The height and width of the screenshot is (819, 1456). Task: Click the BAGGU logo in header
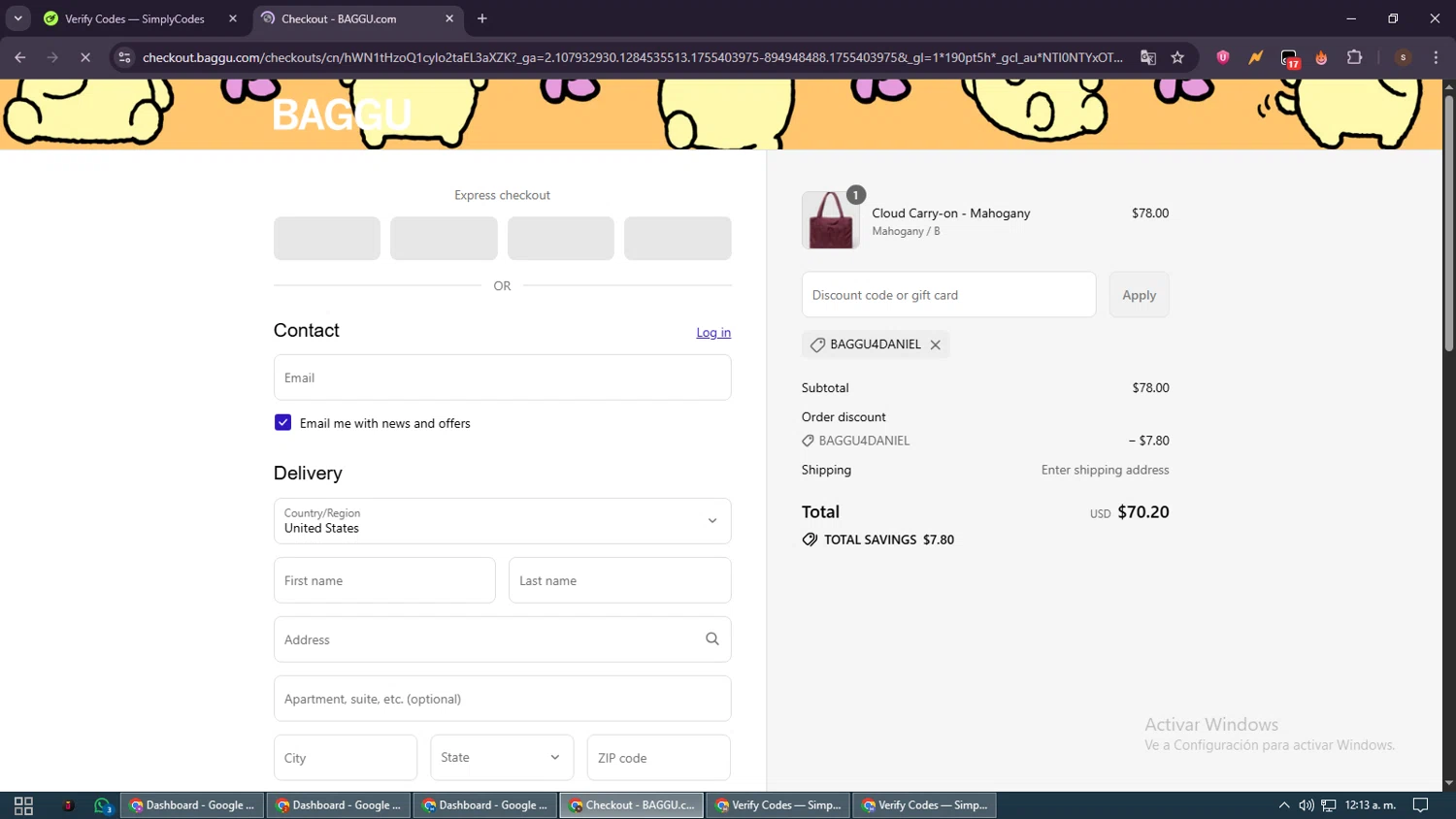tap(342, 115)
